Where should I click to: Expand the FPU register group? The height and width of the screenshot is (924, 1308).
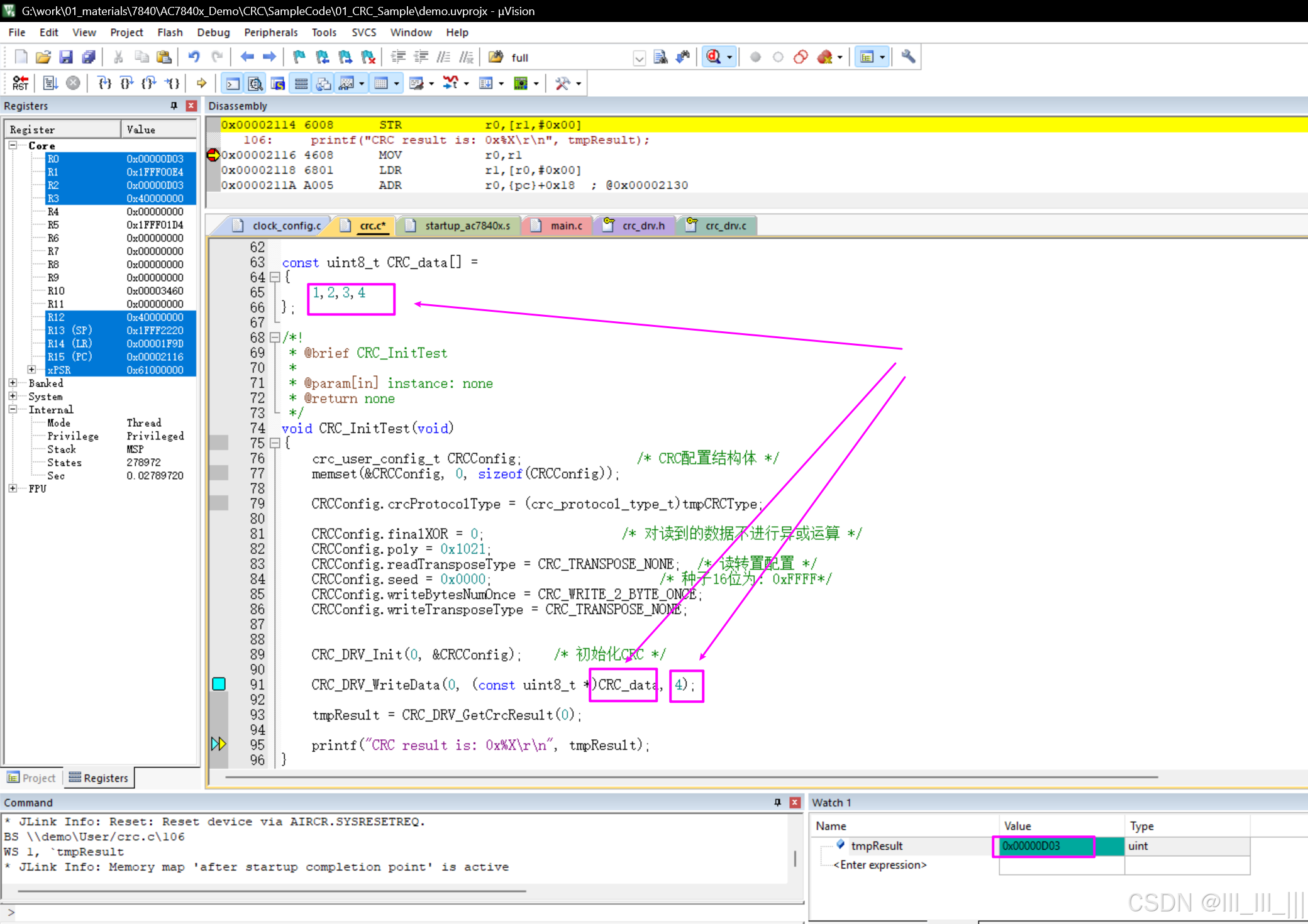12,488
